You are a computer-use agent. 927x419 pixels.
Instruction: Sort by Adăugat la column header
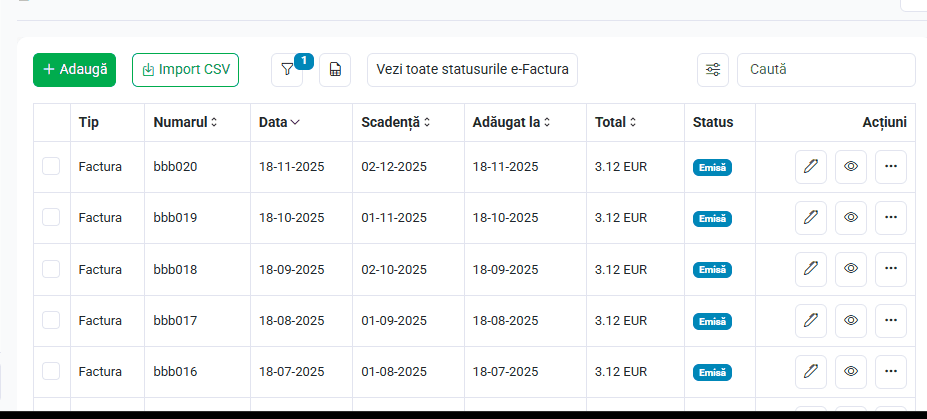511,122
